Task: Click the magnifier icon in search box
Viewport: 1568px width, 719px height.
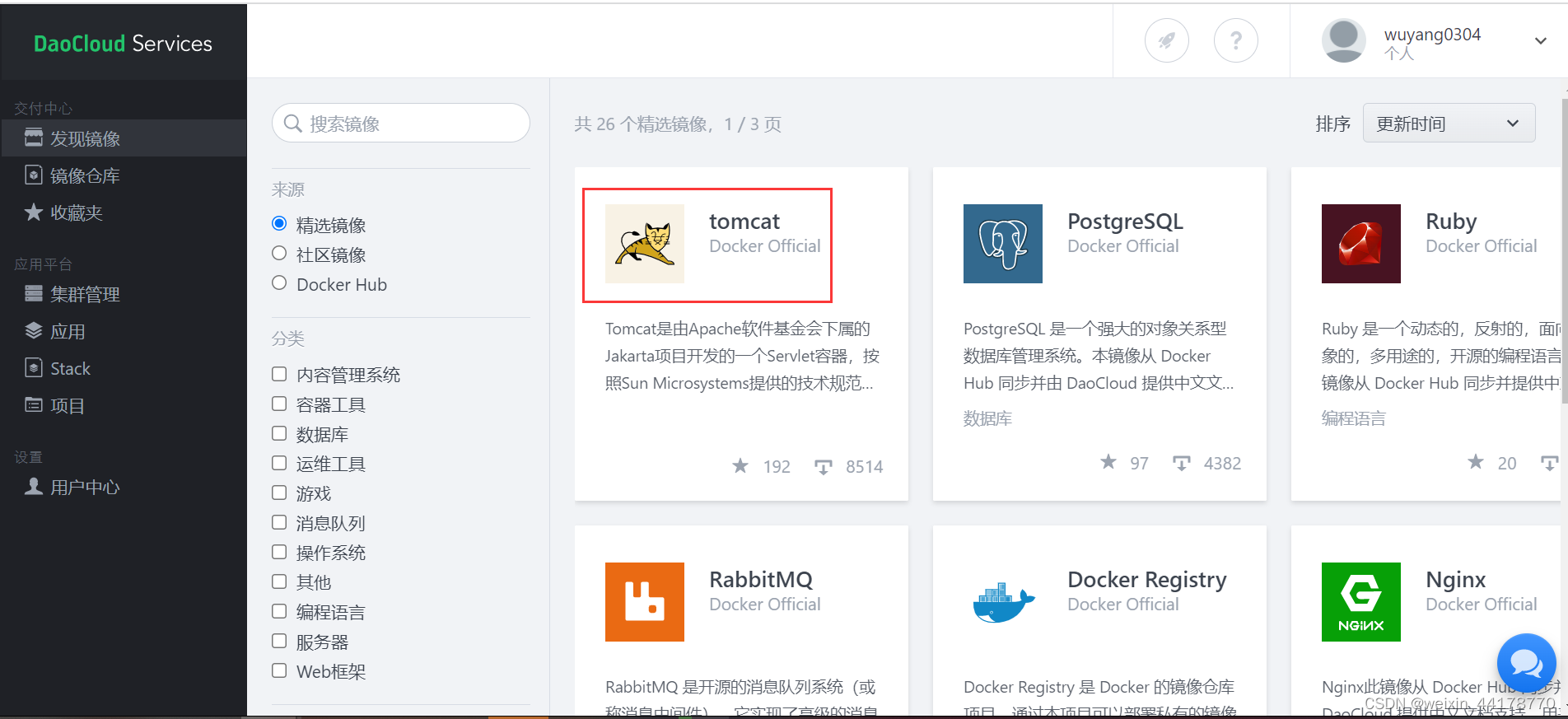Action: point(292,124)
